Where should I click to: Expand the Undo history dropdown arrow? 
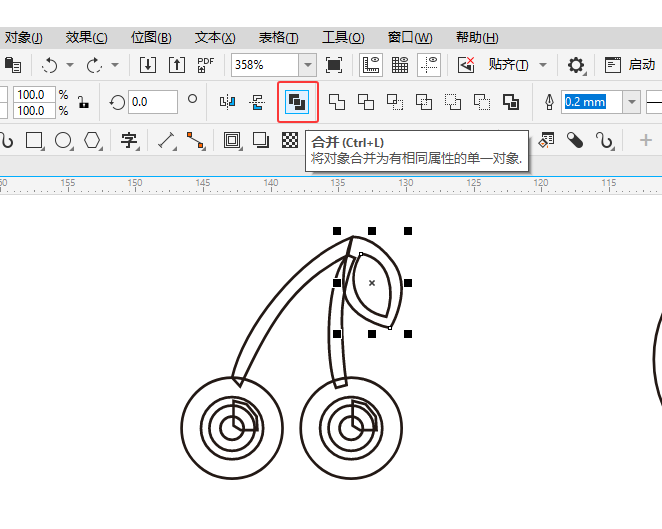(x=70, y=65)
